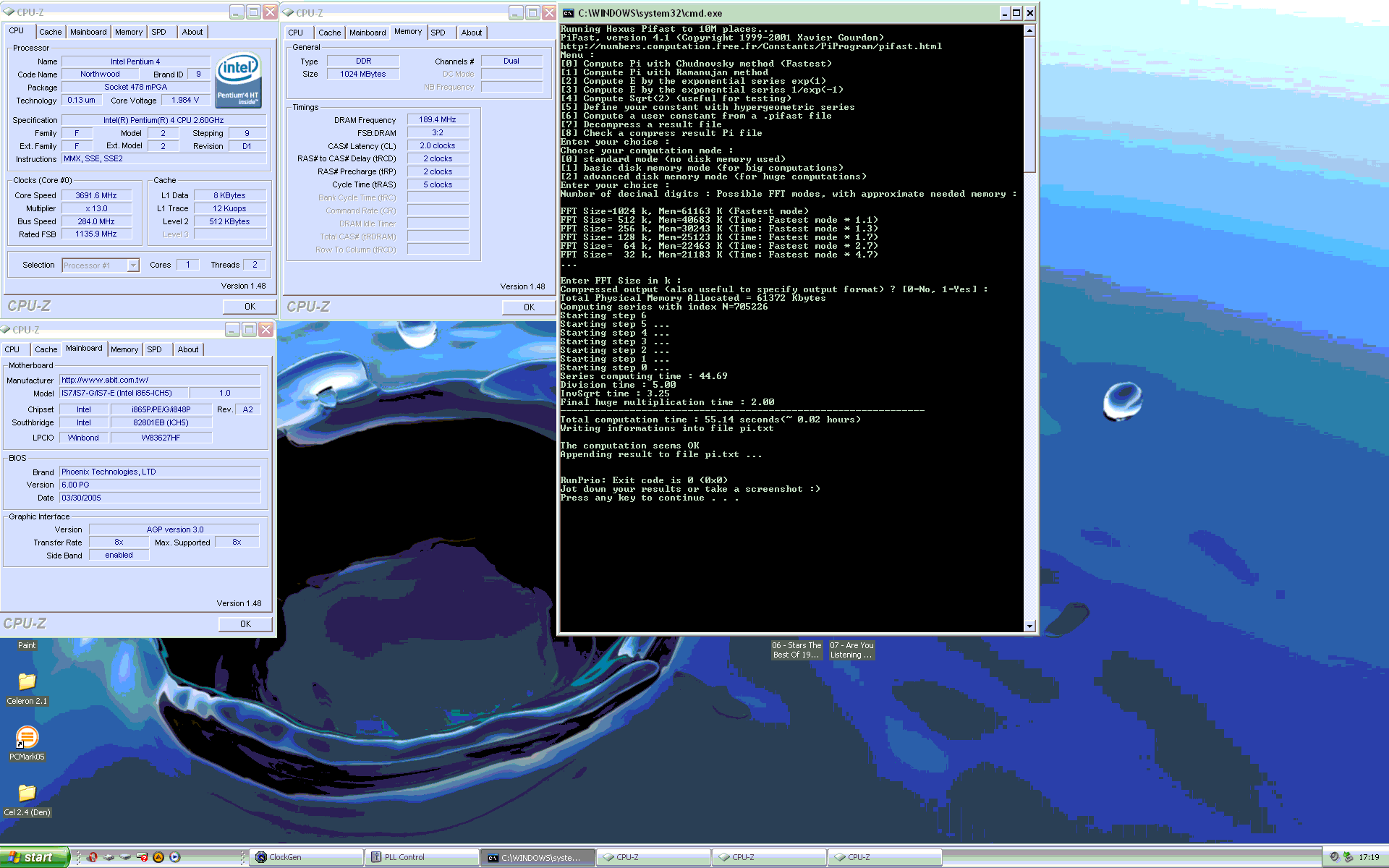The image size is (1389, 868).
Task: Click the Rated FSB value 1135.9 MHz
Action: (x=96, y=234)
